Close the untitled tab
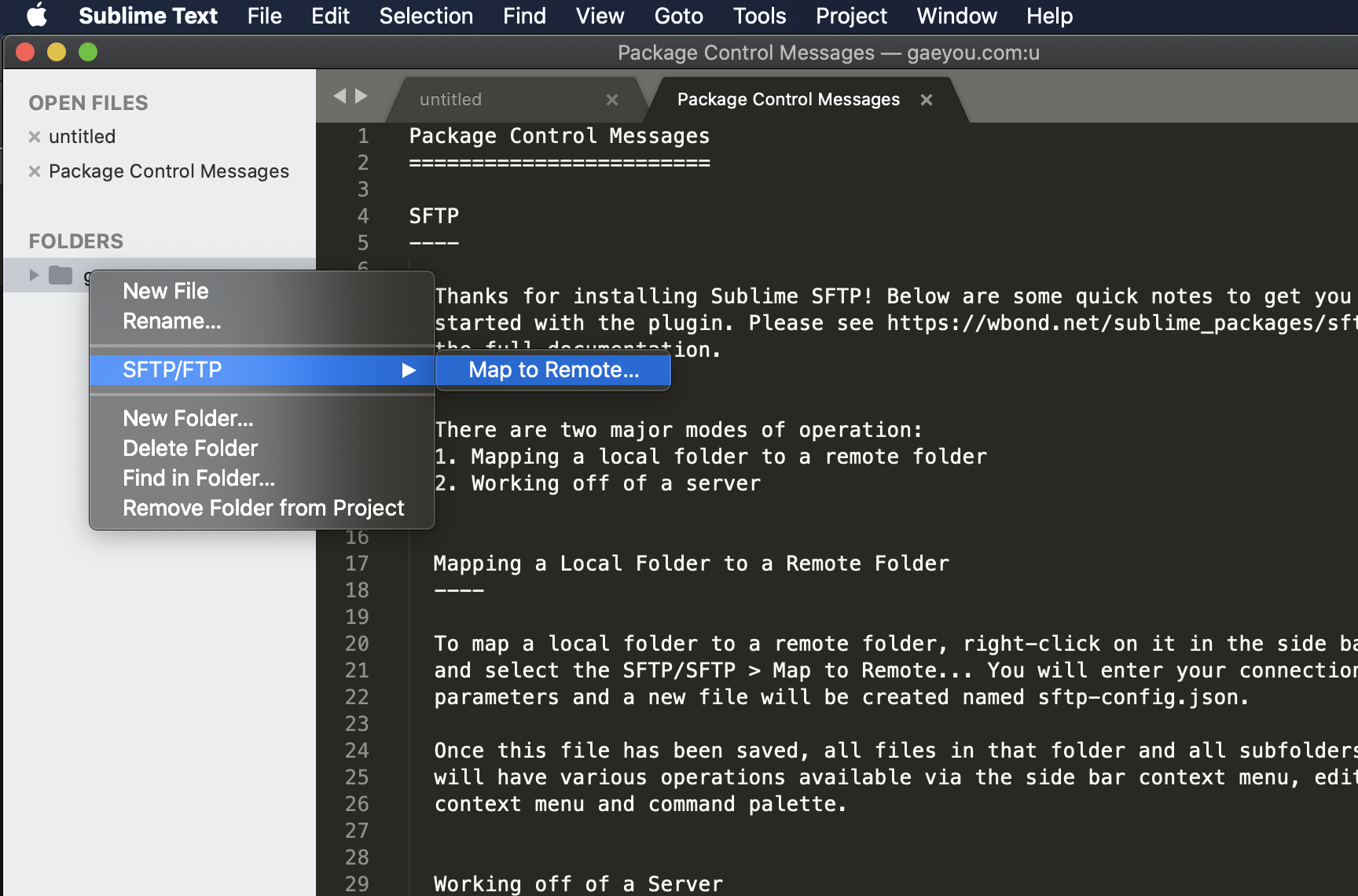The width and height of the screenshot is (1358, 896). [x=612, y=100]
